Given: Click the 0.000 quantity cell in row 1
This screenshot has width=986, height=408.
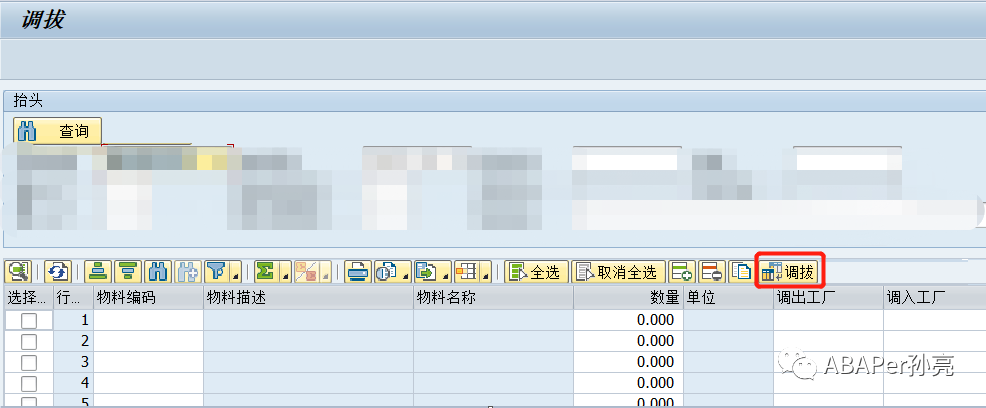Looking at the screenshot, I should tap(628, 320).
